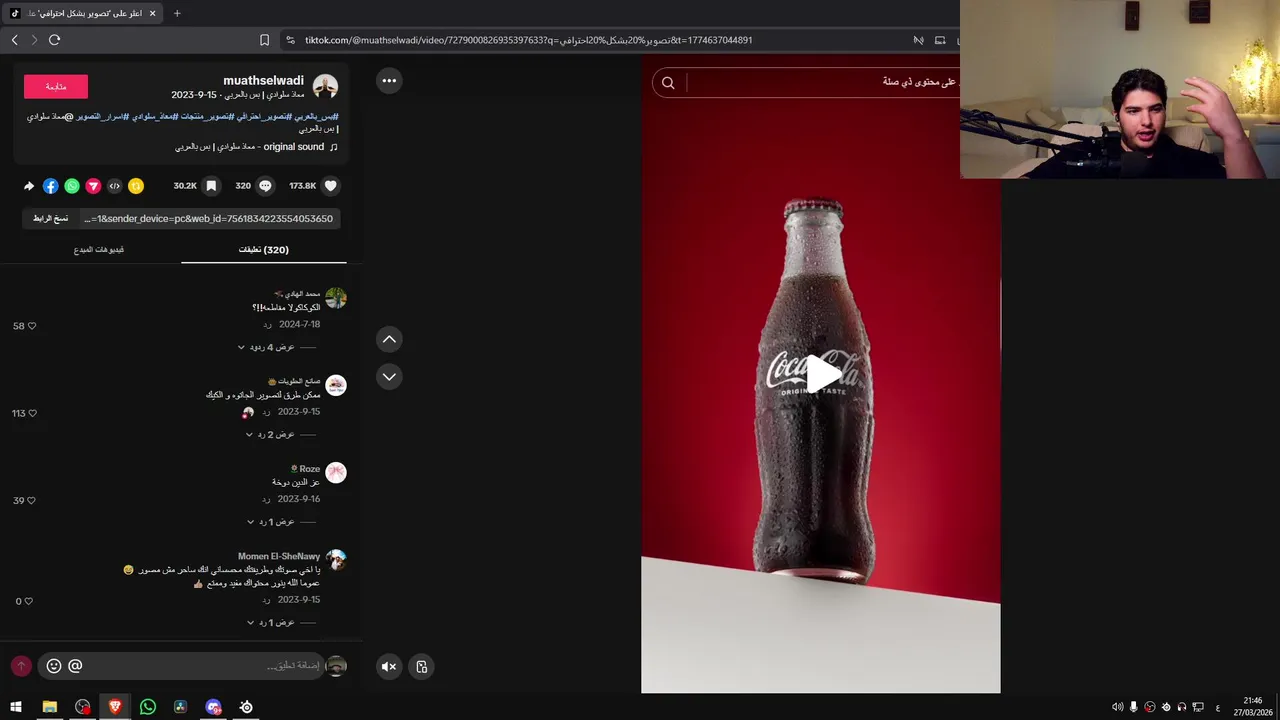Reply to the 2024-7-18 comment
Viewport: 1280px width, 720px height.
pyautogui.click(x=267, y=325)
